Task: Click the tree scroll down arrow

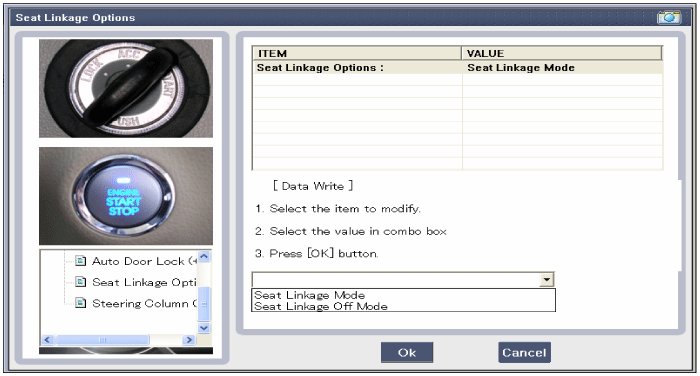Action: [x=204, y=328]
